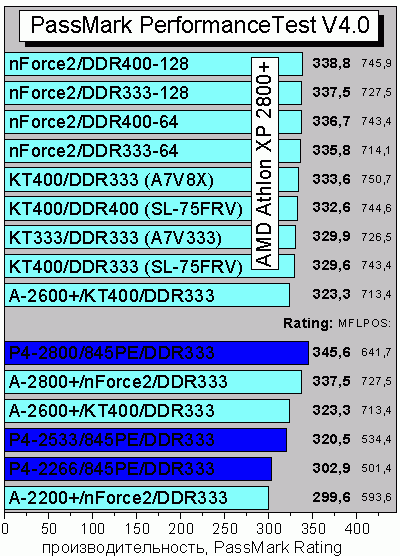The width and height of the screenshot is (400, 556).
Task: Click the KT333/DDR333 (A7V333) bar
Action: point(150,238)
